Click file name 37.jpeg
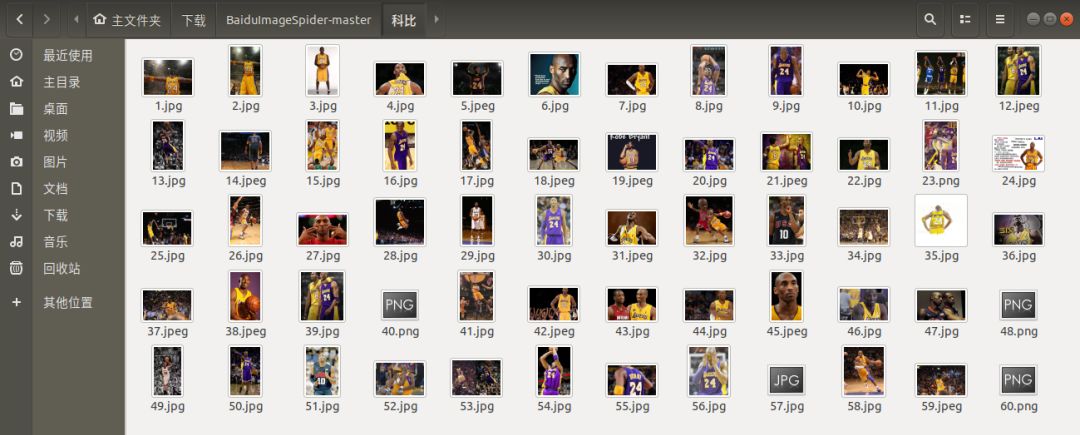 (x=168, y=331)
